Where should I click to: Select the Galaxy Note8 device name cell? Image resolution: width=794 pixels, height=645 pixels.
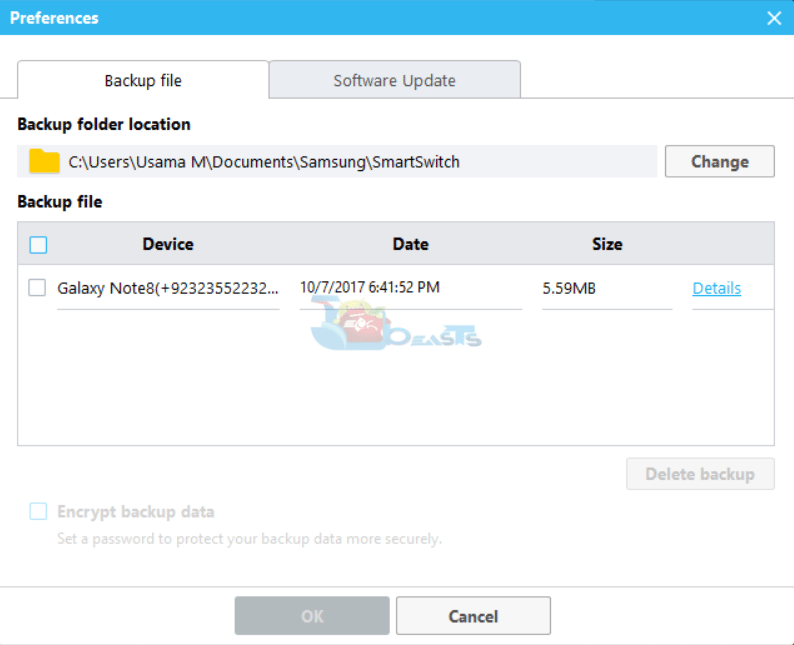pyautogui.click(x=168, y=288)
